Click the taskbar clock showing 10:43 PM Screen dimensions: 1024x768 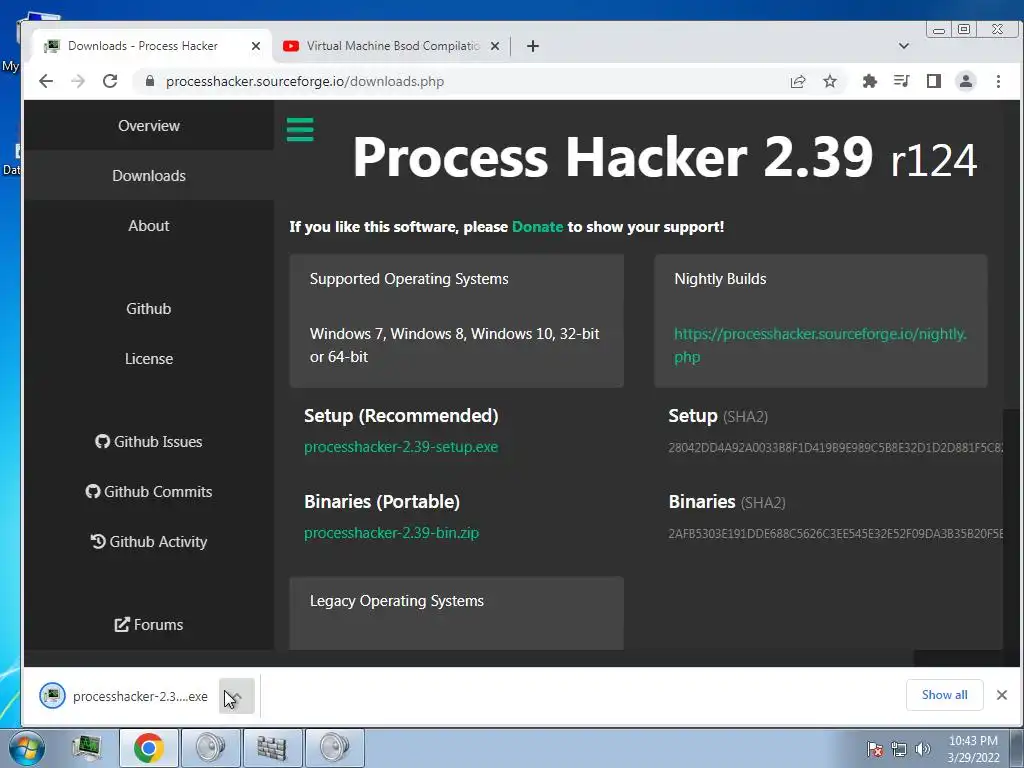point(973,749)
